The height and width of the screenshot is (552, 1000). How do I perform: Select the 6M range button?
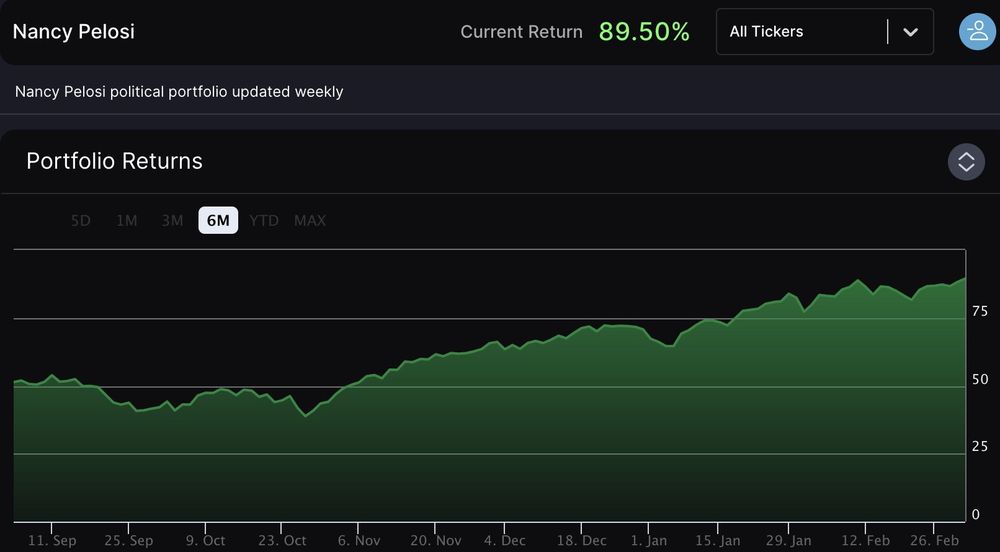[x=218, y=220]
